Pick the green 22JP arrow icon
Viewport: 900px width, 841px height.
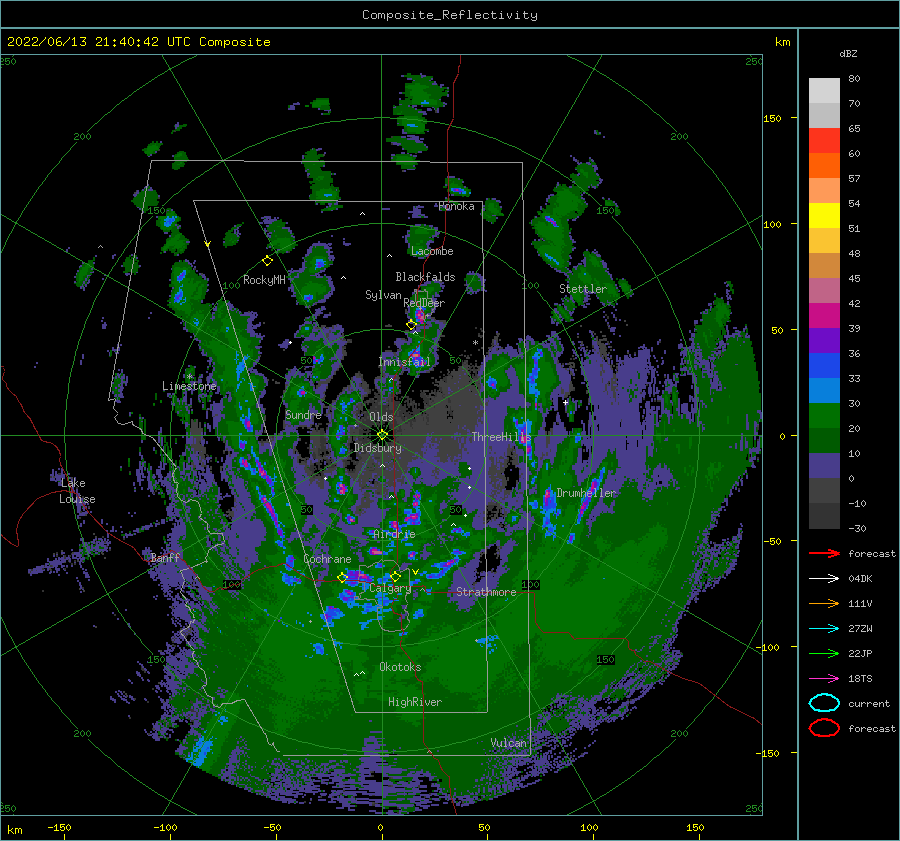[x=824, y=653]
